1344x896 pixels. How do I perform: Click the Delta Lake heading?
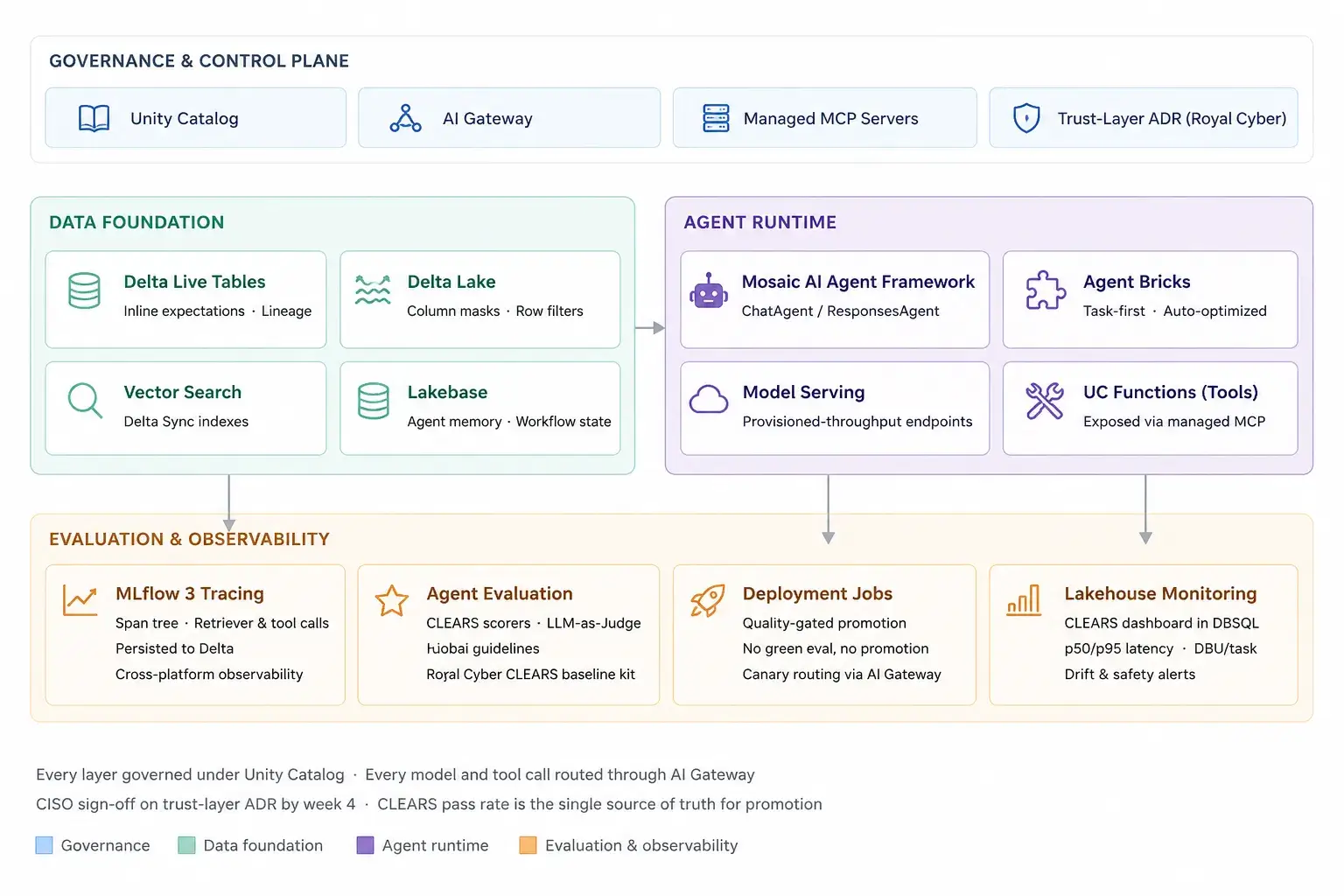pos(451,282)
